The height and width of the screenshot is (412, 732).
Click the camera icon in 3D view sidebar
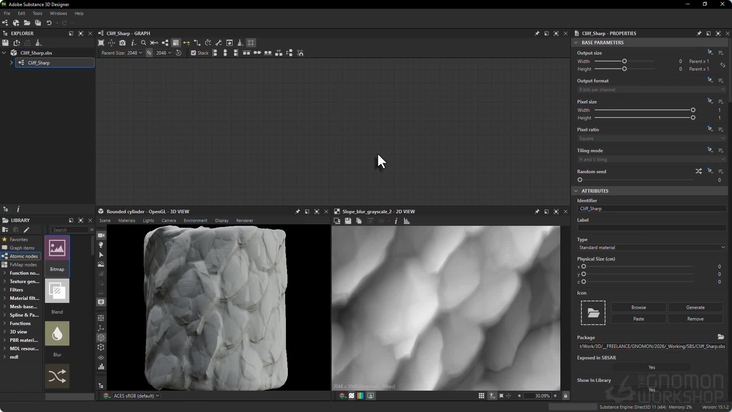click(101, 236)
